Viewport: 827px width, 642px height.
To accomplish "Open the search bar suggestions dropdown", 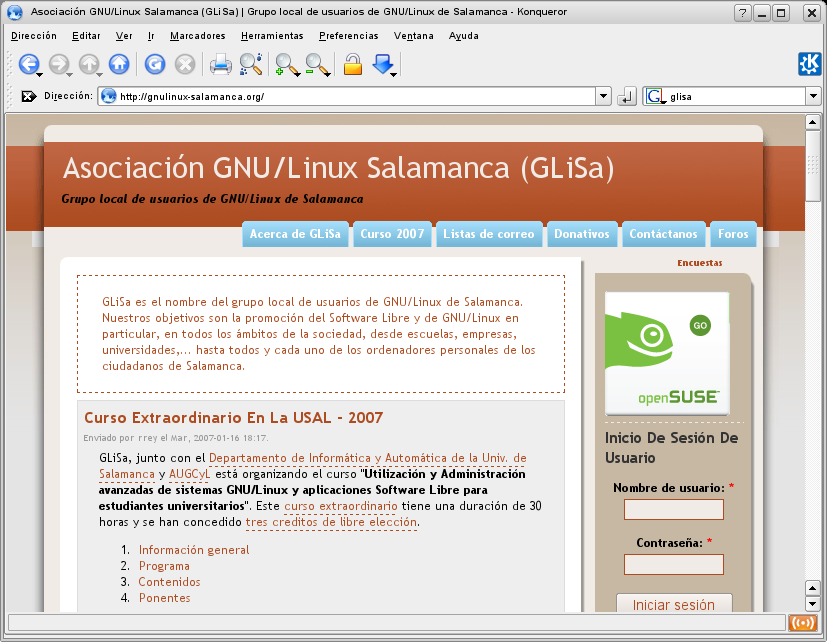I will [813, 97].
